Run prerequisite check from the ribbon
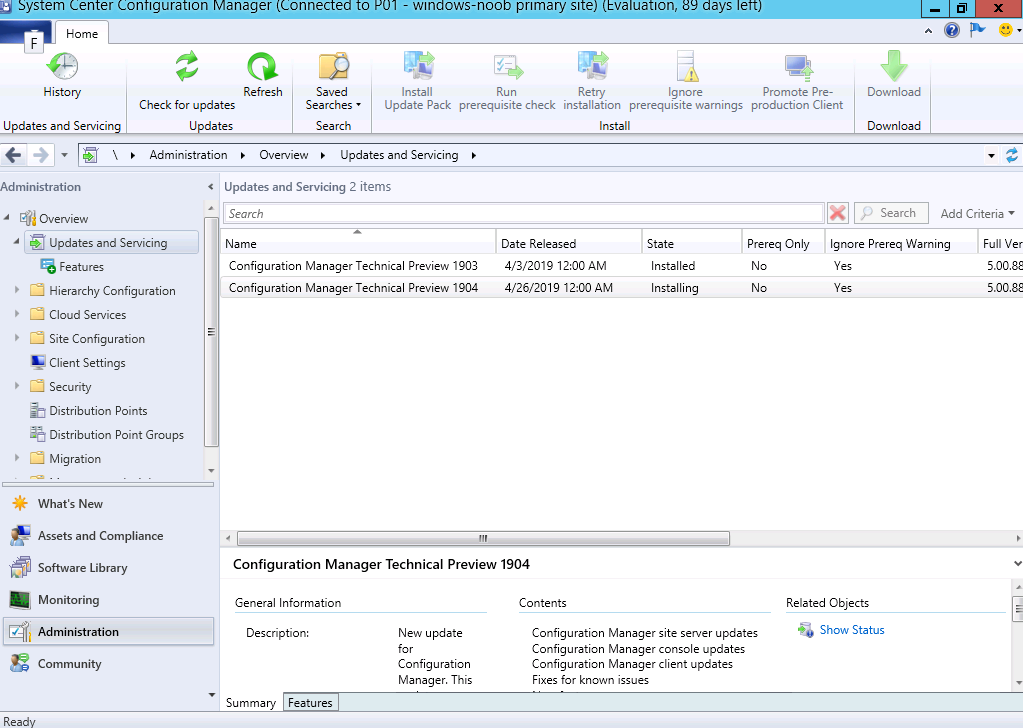This screenshot has width=1023, height=728. pyautogui.click(x=507, y=82)
